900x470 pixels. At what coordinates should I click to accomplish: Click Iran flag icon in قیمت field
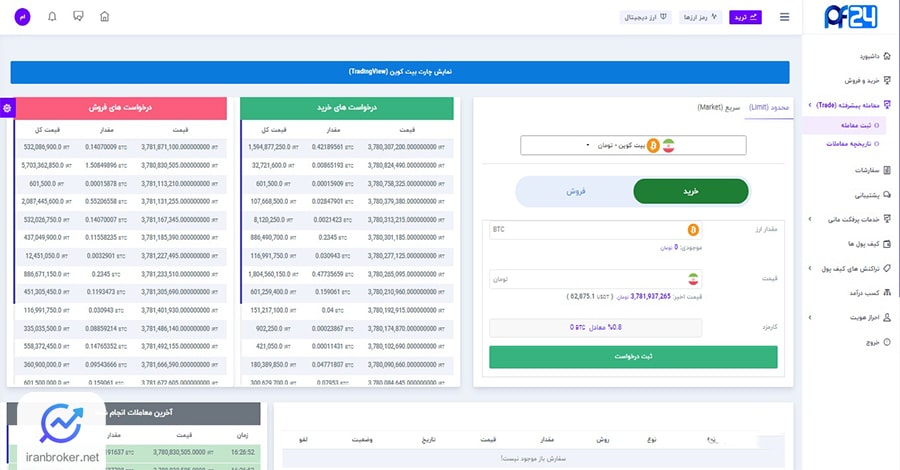tap(693, 279)
